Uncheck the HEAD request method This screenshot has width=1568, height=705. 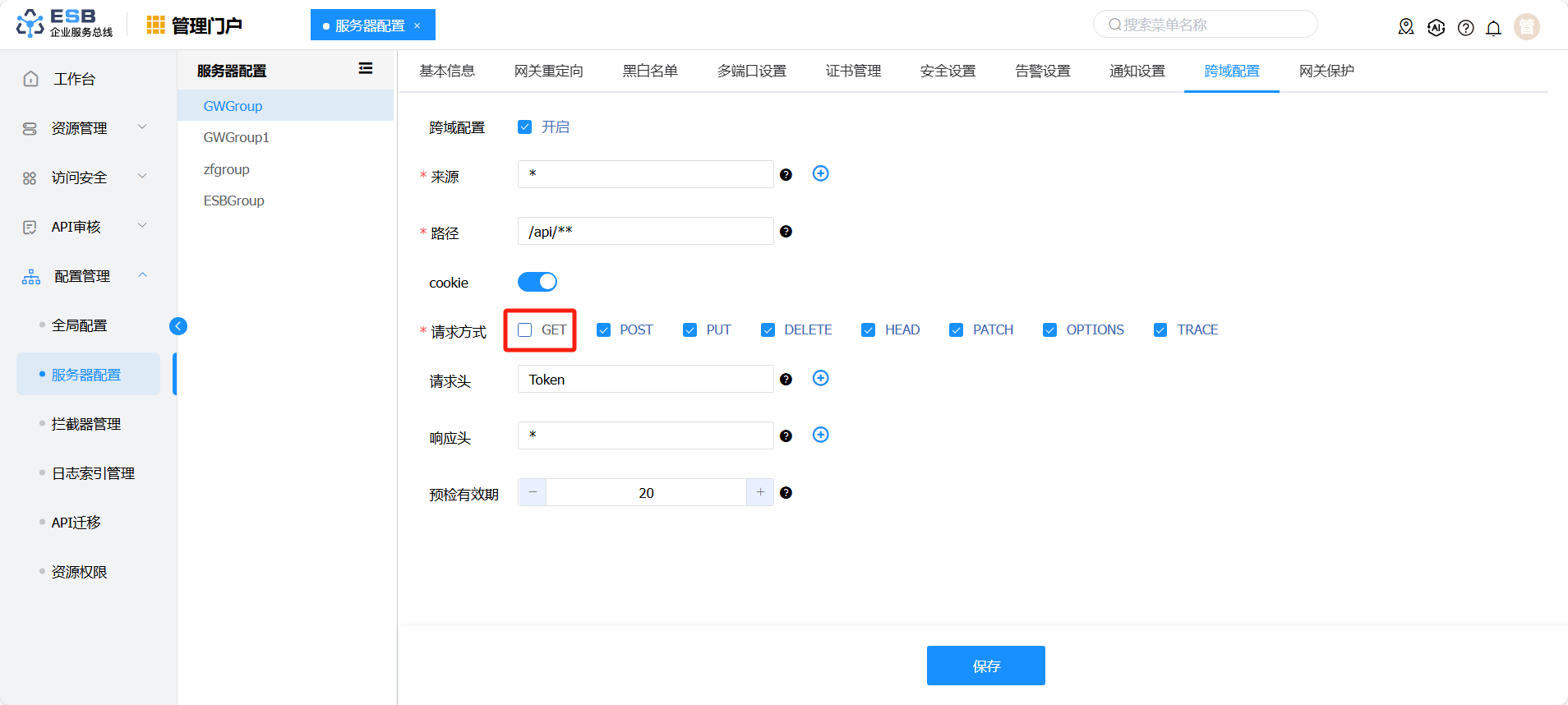(868, 329)
